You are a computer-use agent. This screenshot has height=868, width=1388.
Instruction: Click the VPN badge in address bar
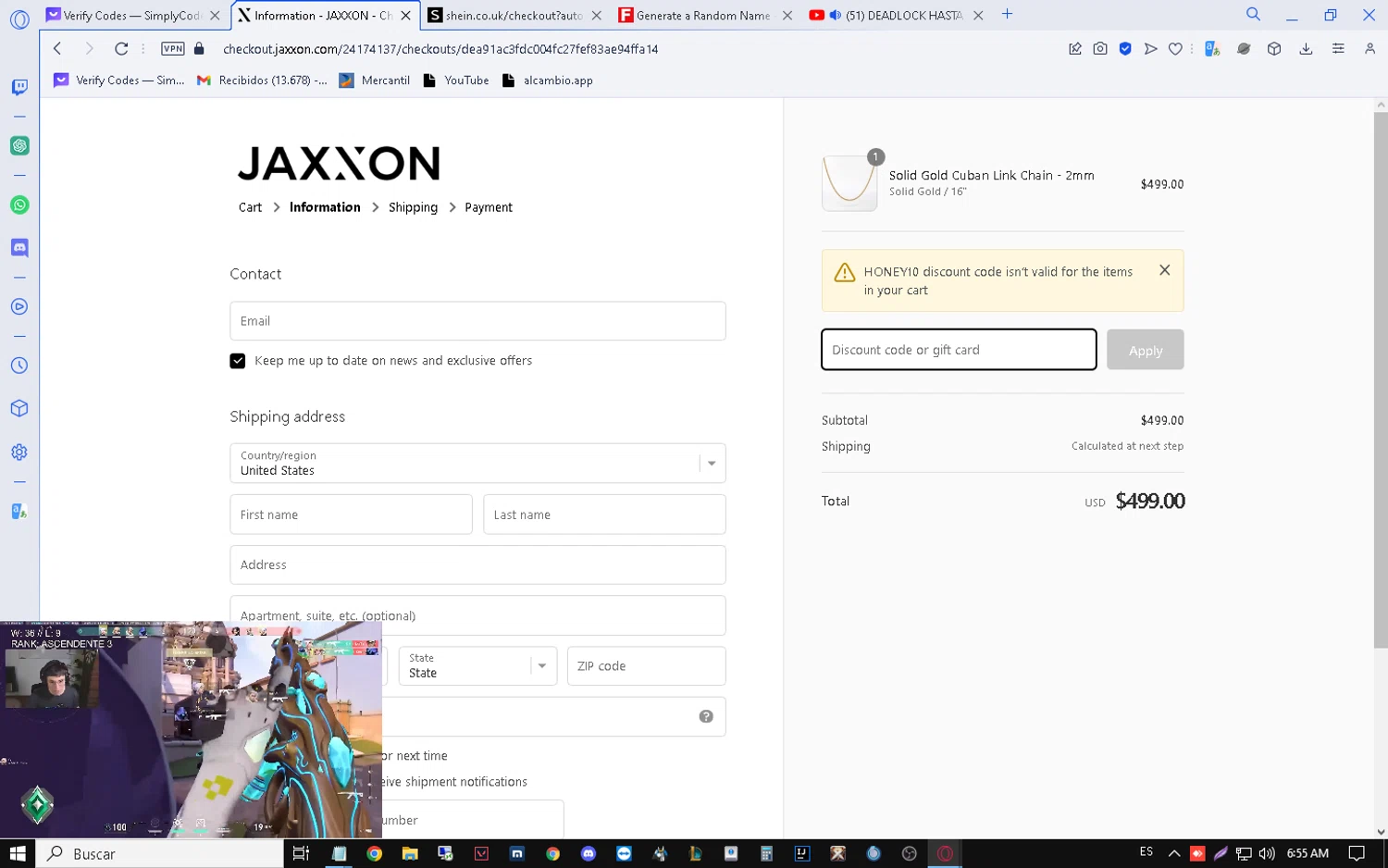point(173,49)
